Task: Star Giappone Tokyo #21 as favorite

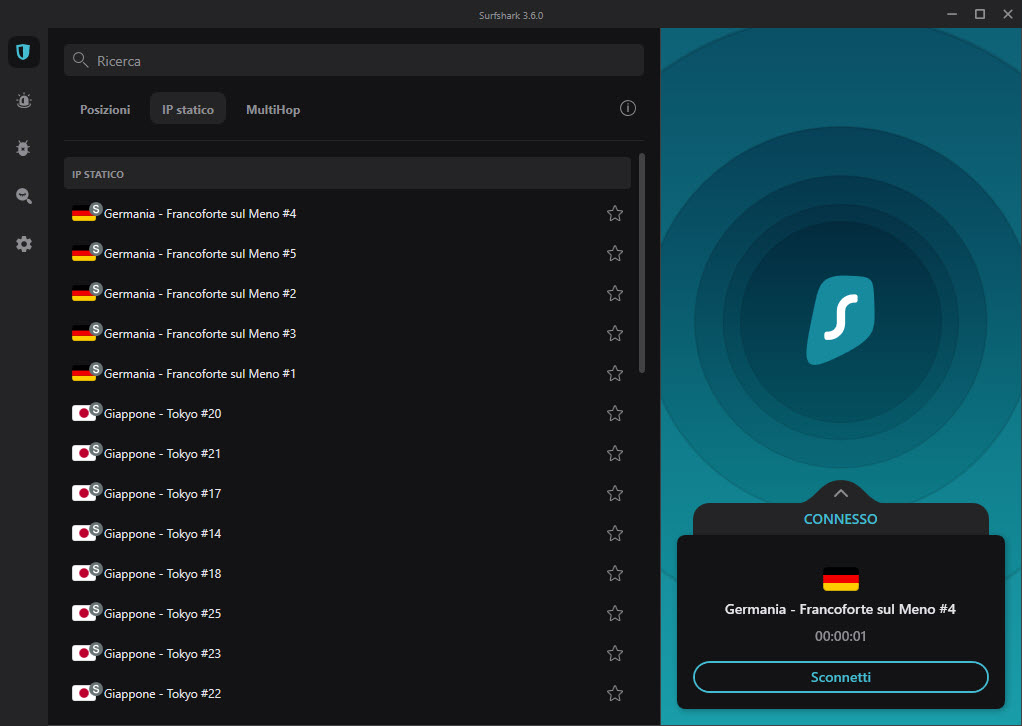Action: tap(615, 454)
